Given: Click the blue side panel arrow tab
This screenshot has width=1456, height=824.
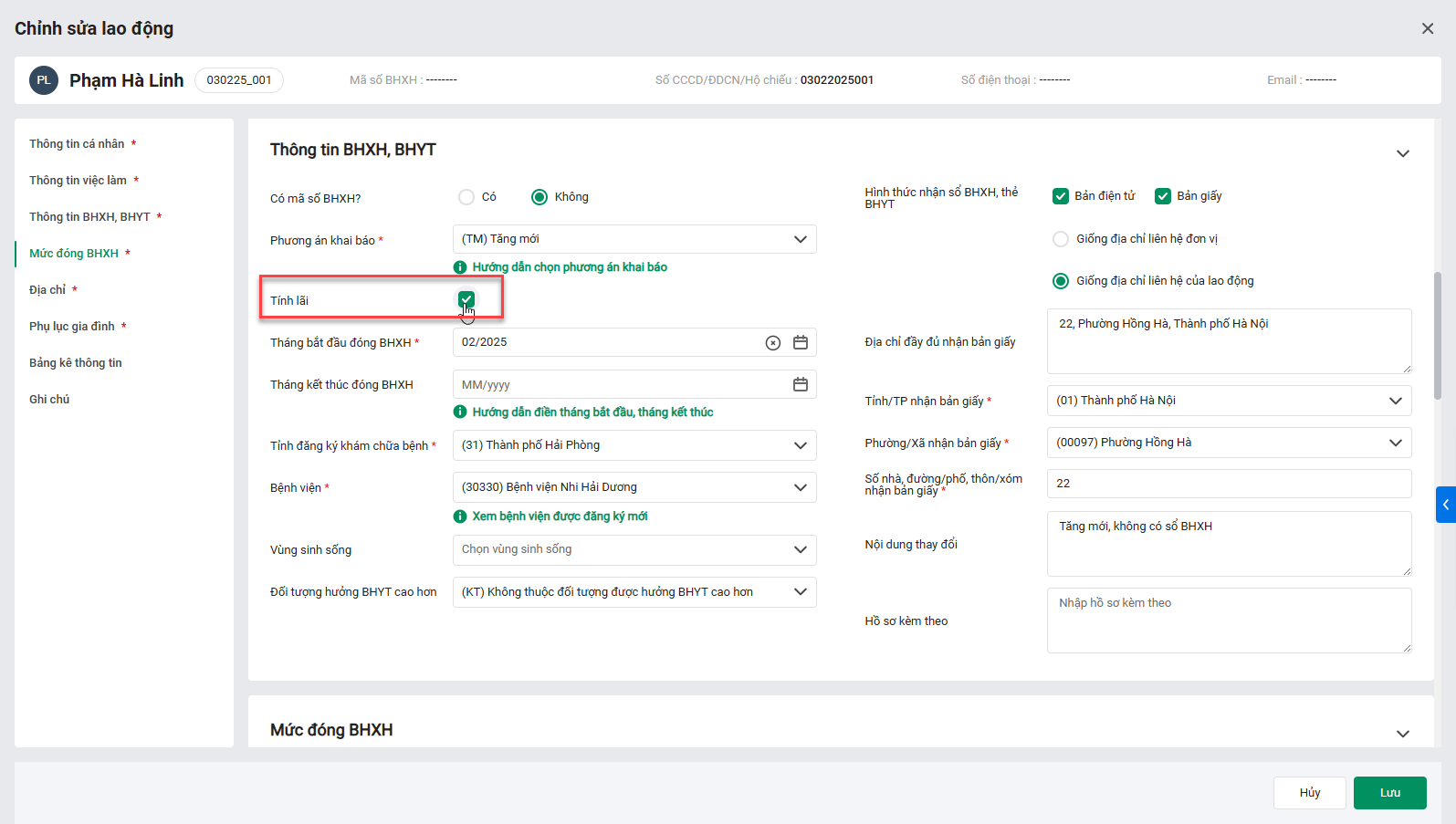Looking at the screenshot, I should (1445, 505).
